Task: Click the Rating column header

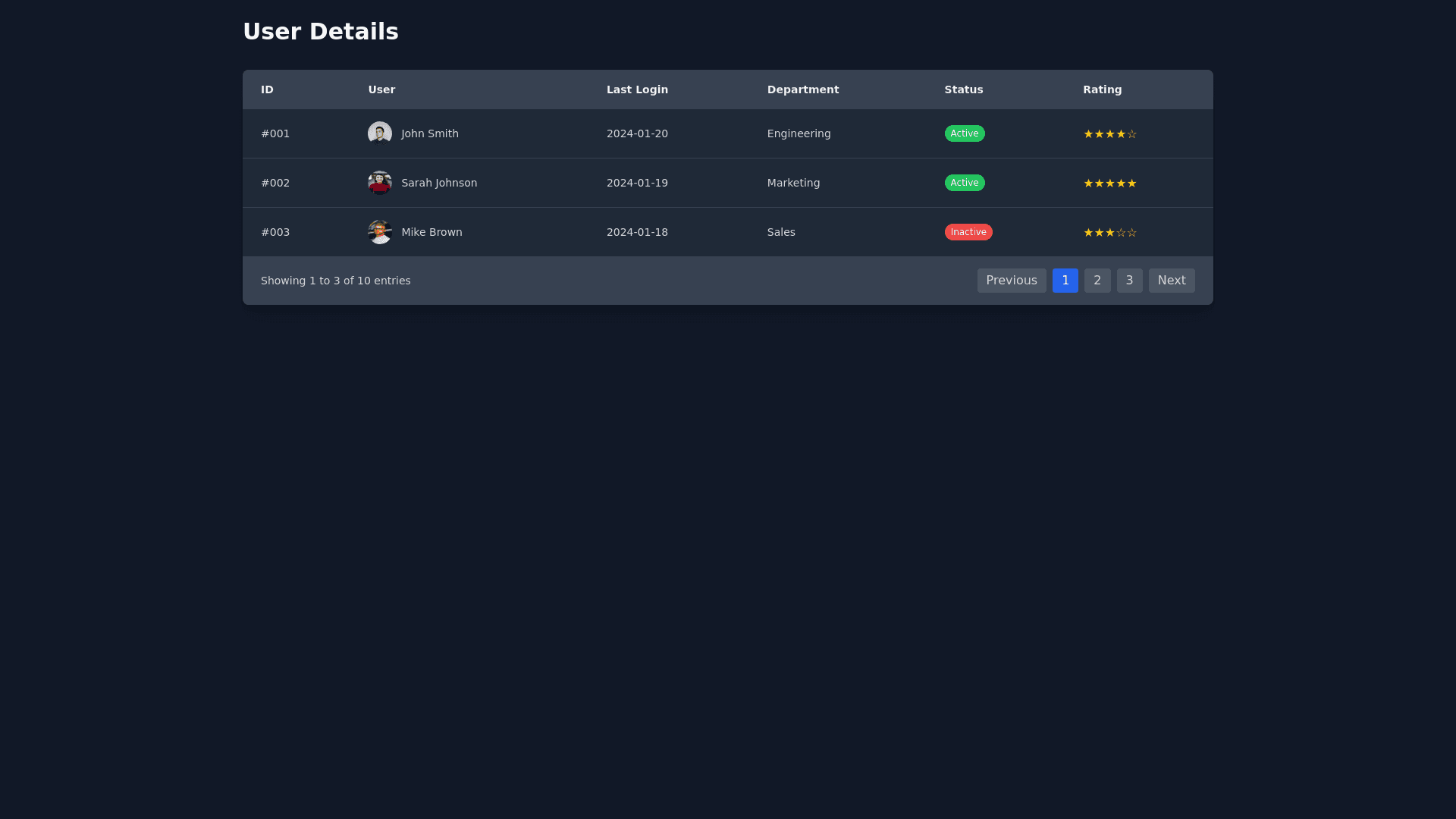Action: coord(1102,89)
